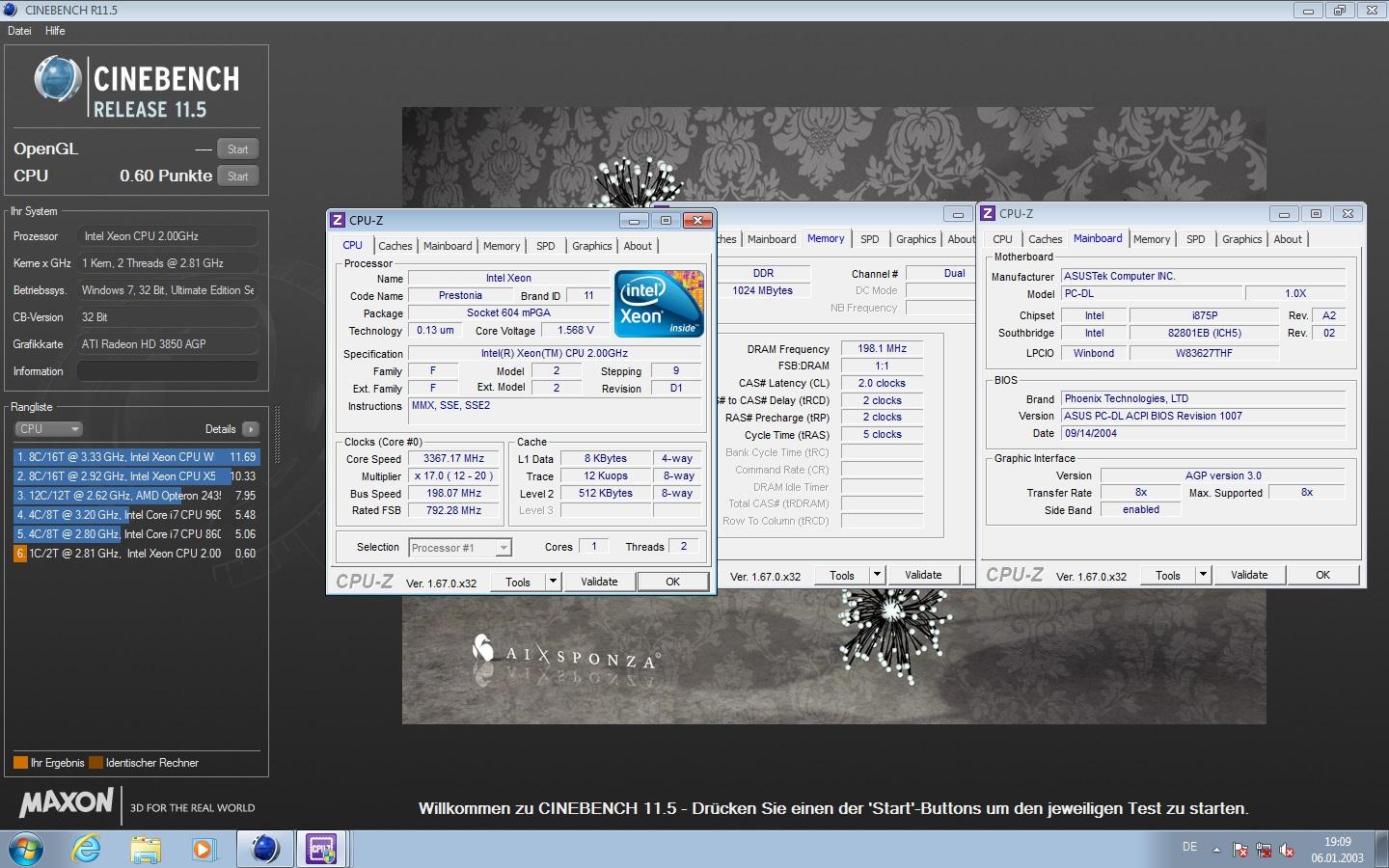1389x868 pixels.
Task: Open the Windows Start menu orb
Action: click(26, 850)
